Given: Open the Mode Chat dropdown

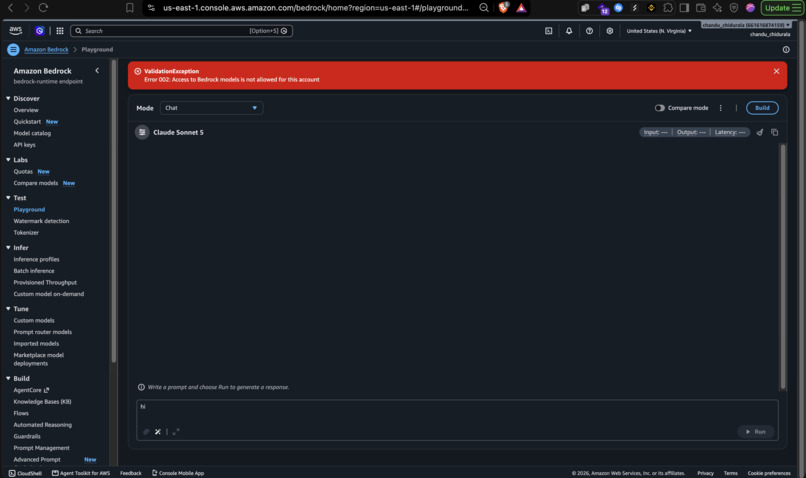Looking at the screenshot, I should pyautogui.click(x=211, y=108).
